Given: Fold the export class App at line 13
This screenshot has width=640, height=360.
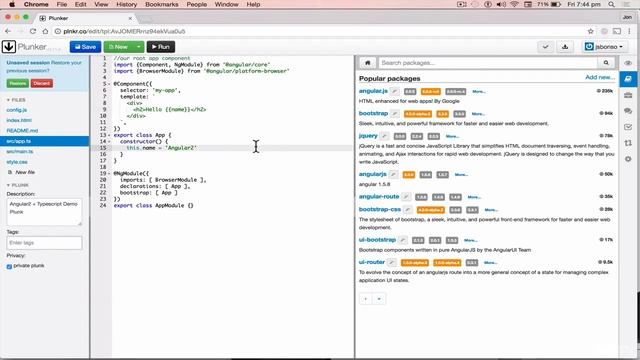Looking at the screenshot, I should click(109, 135).
